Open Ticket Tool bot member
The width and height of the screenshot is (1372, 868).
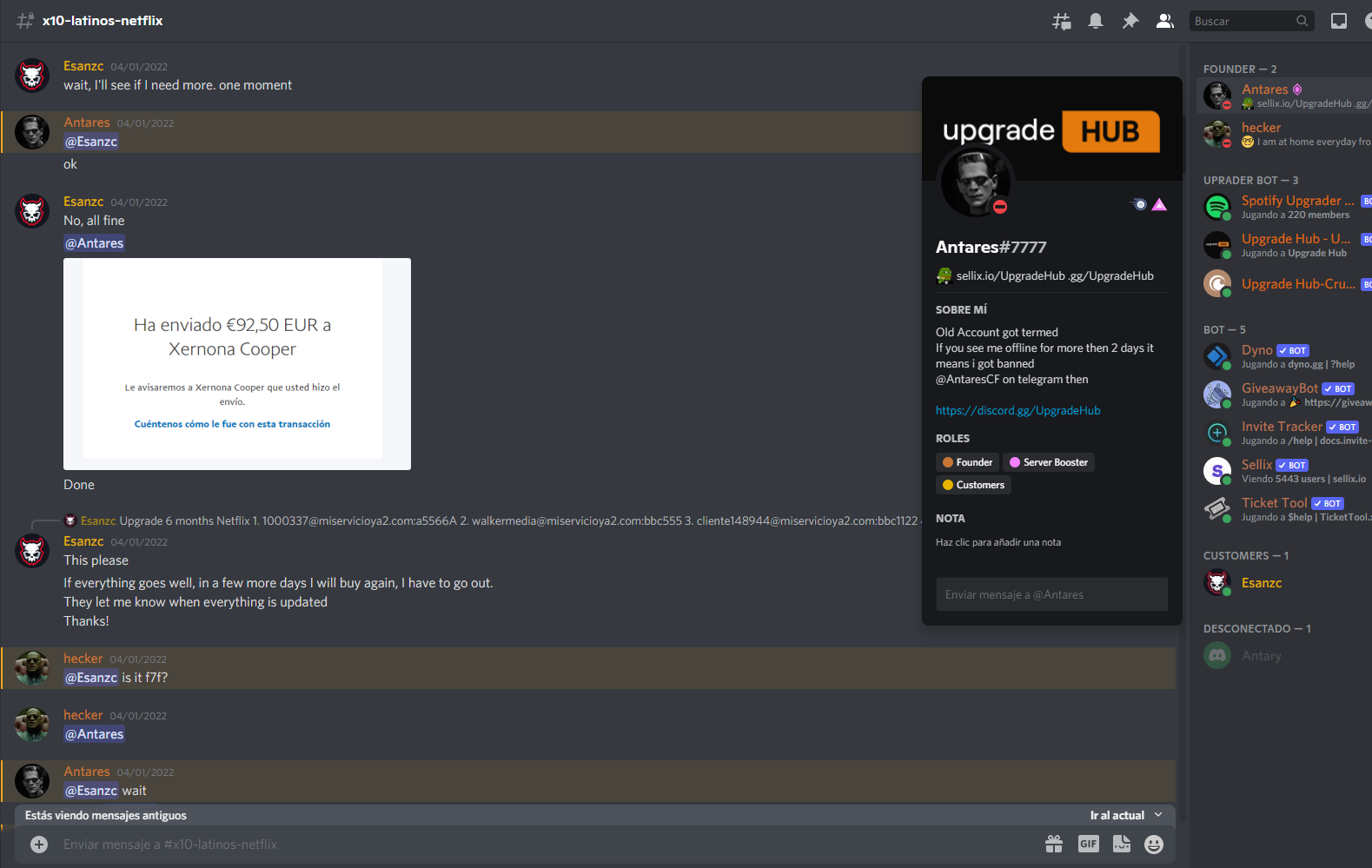[1284, 509]
